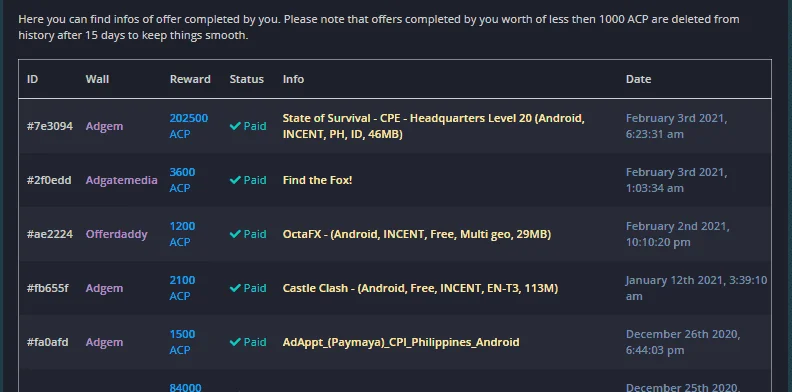Click the 1200 ACP reward
792x392 pixels.
click(182, 234)
